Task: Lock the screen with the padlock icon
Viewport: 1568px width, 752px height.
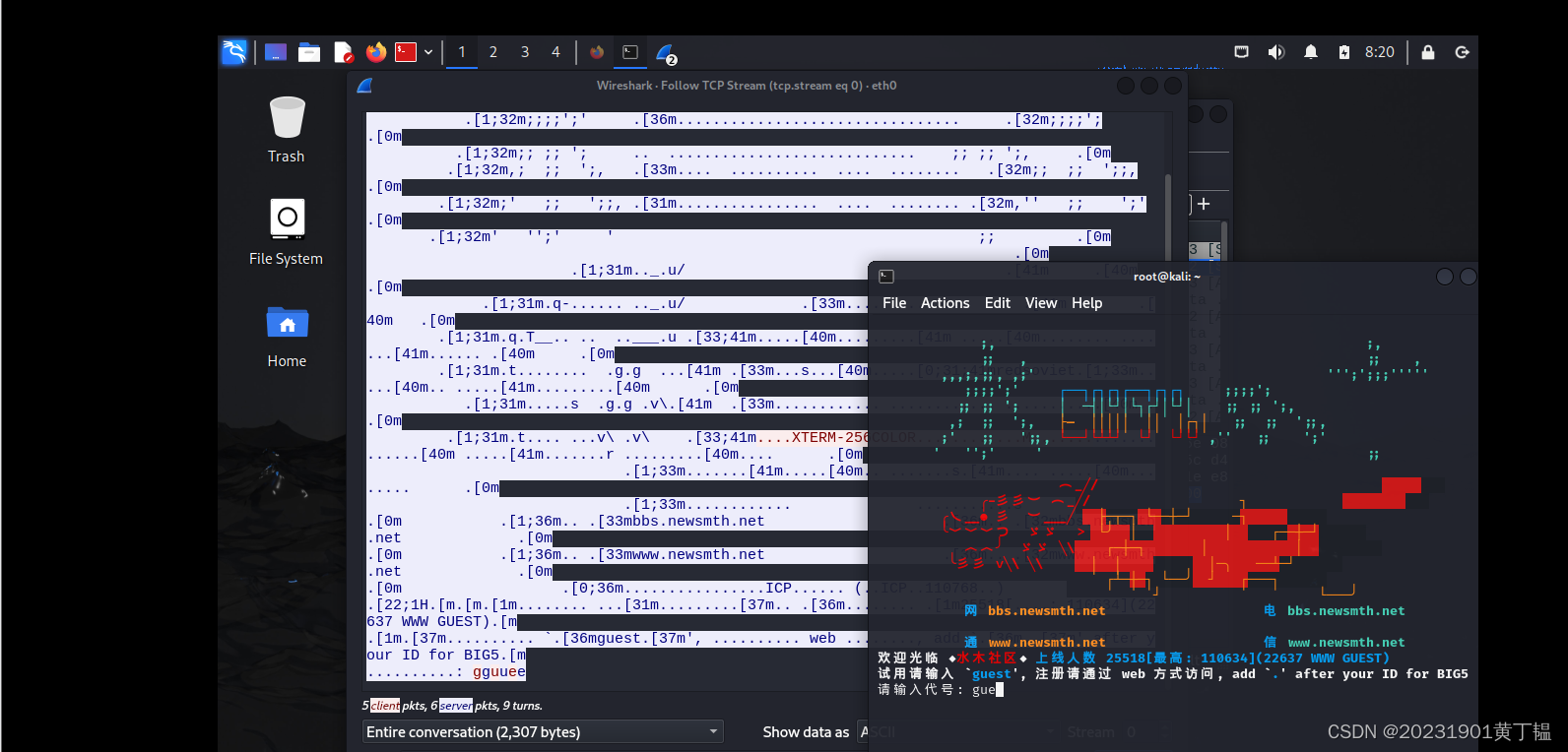Action: 1428,52
